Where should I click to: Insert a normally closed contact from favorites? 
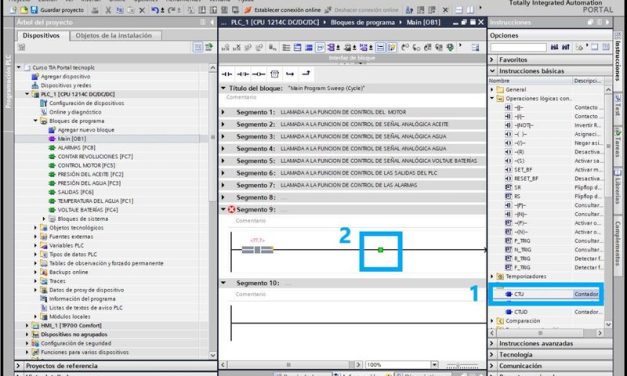(x=242, y=74)
